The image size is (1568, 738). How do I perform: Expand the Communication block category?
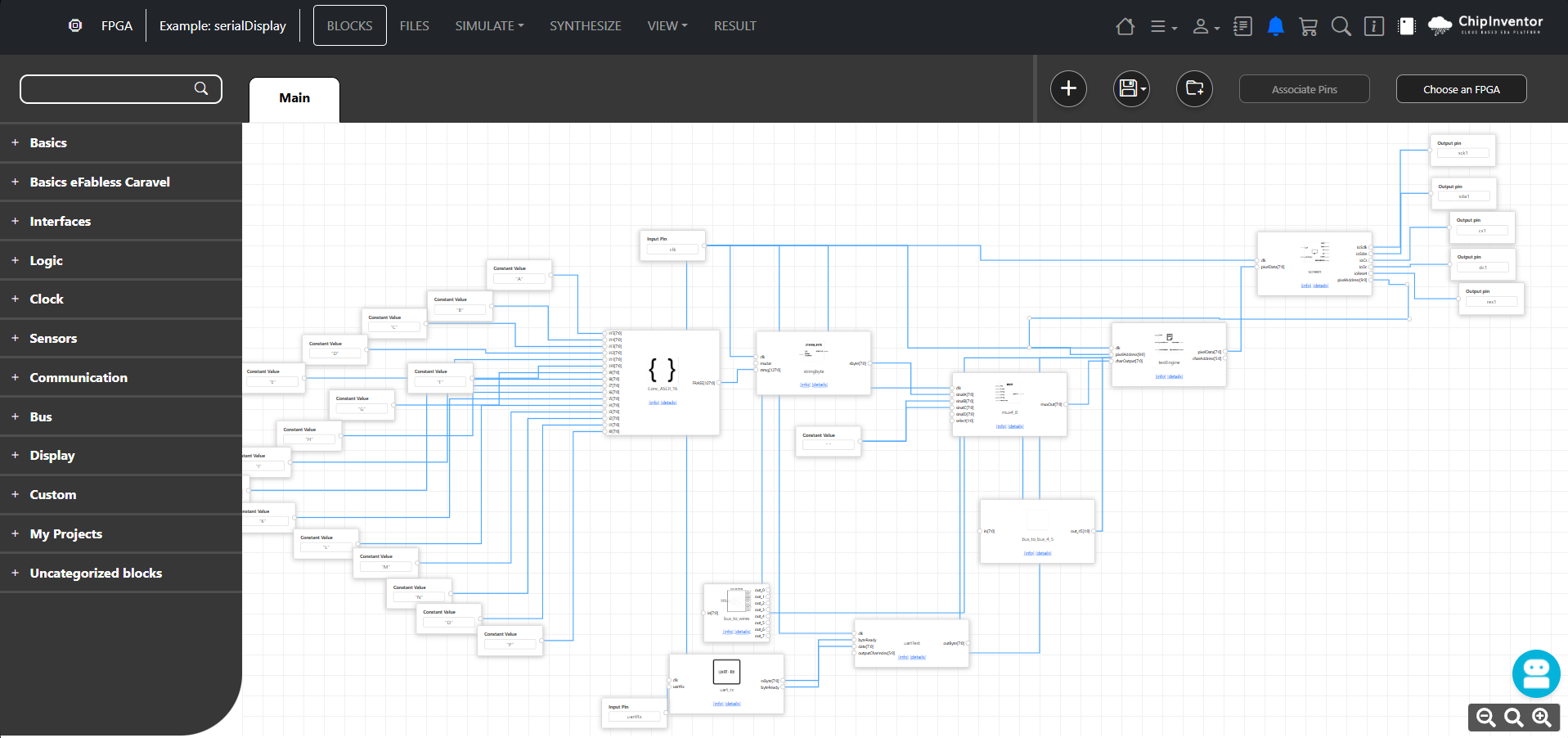click(79, 377)
